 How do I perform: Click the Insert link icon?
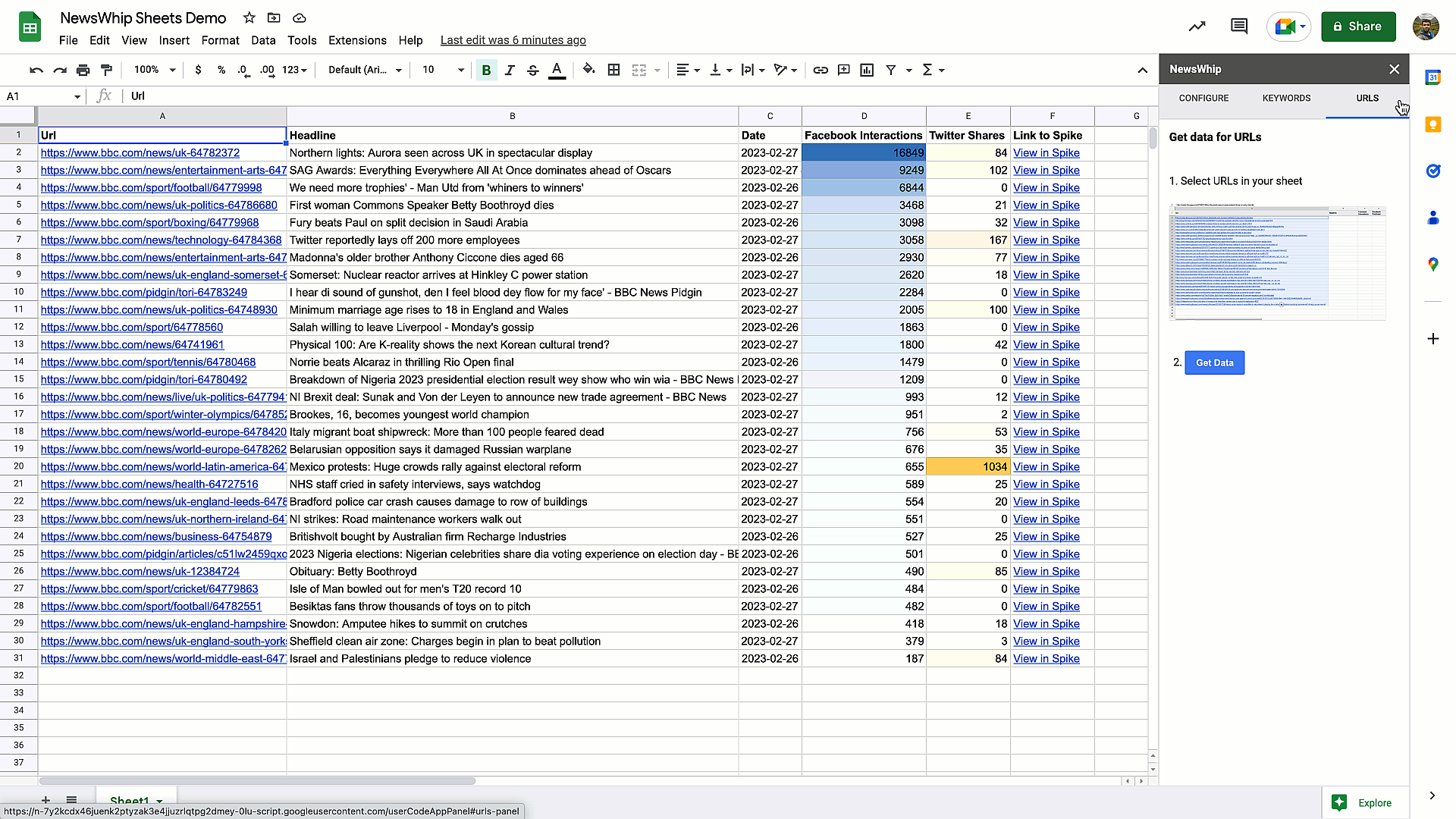820,70
